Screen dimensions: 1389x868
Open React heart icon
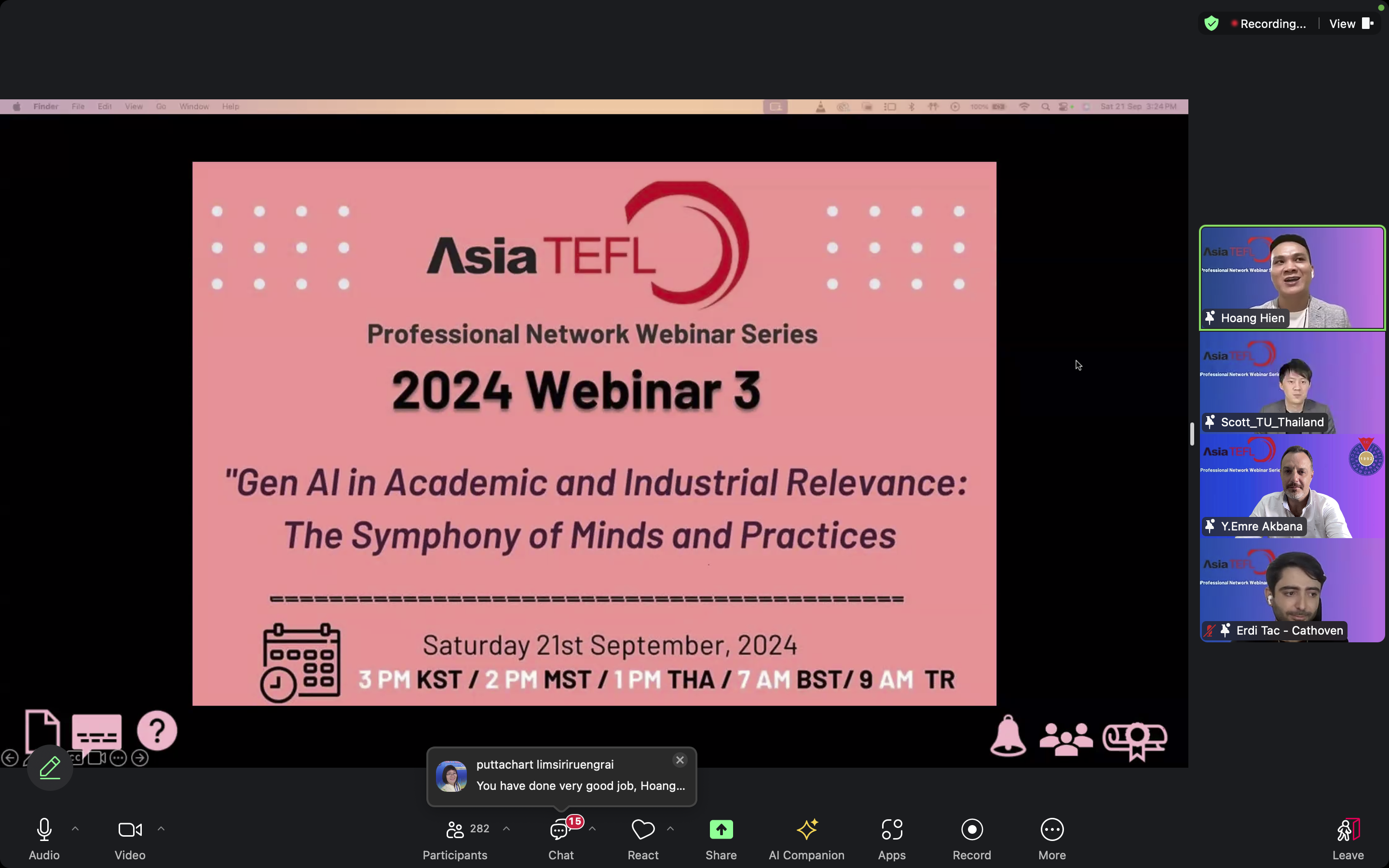coord(642,829)
